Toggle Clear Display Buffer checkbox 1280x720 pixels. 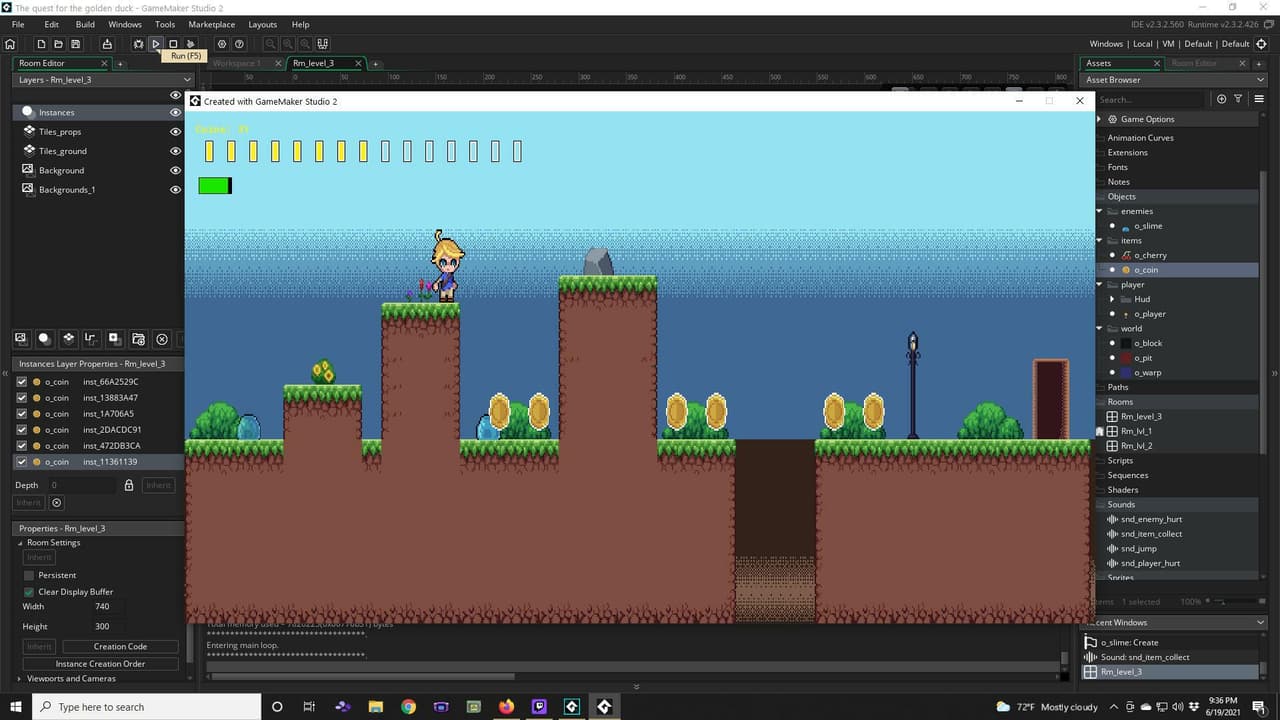pos(29,592)
